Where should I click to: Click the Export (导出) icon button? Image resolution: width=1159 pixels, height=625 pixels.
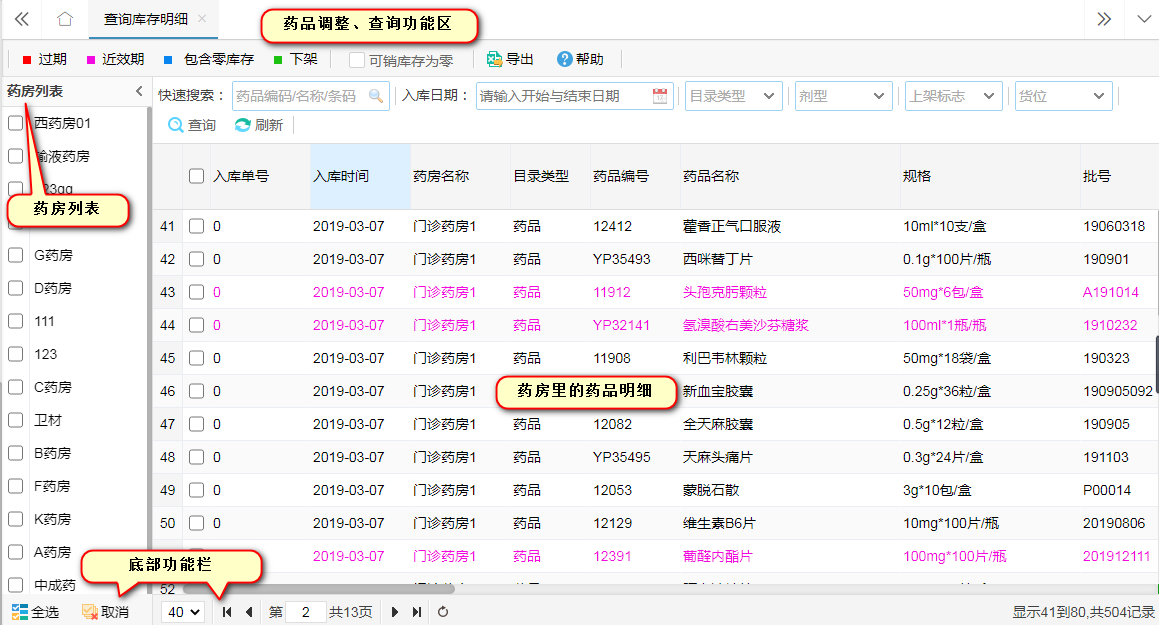[x=494, y=60]
